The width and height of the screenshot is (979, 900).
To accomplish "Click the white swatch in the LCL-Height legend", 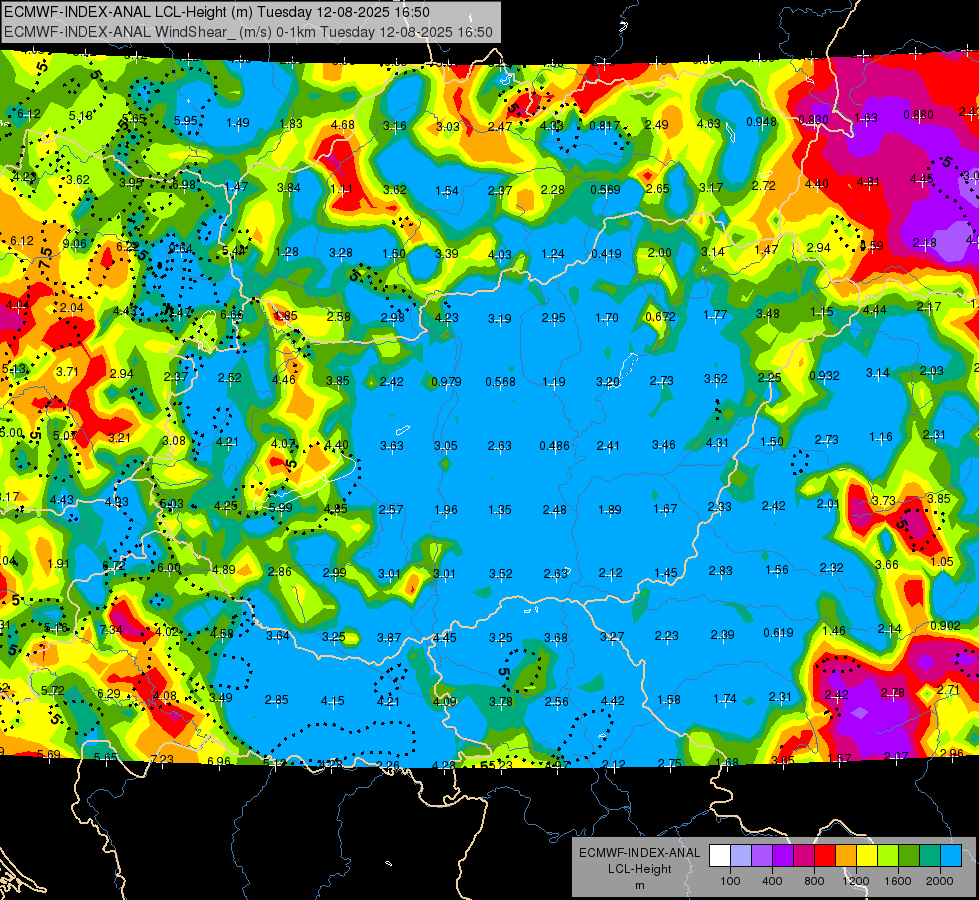I will 720,856.
